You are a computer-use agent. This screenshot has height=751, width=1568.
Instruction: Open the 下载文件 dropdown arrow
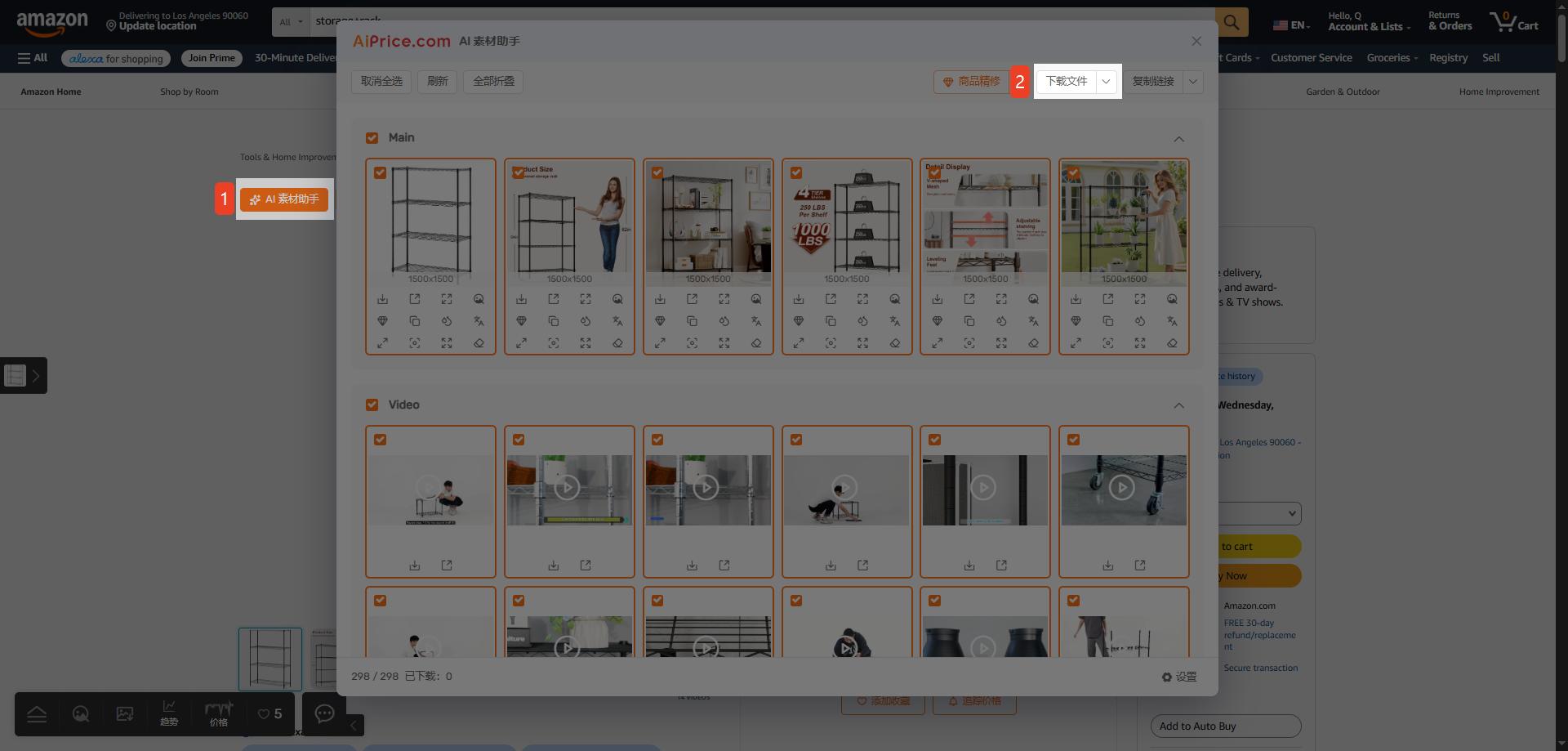[1107, 82]
